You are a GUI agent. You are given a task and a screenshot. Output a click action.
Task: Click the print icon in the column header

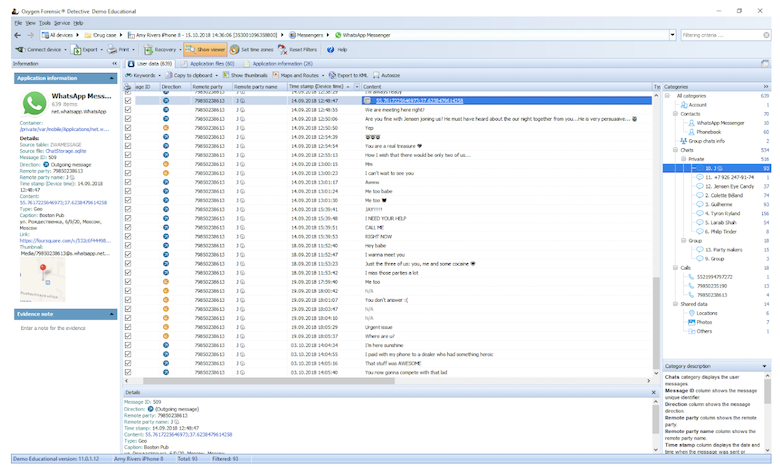point(127,87)
